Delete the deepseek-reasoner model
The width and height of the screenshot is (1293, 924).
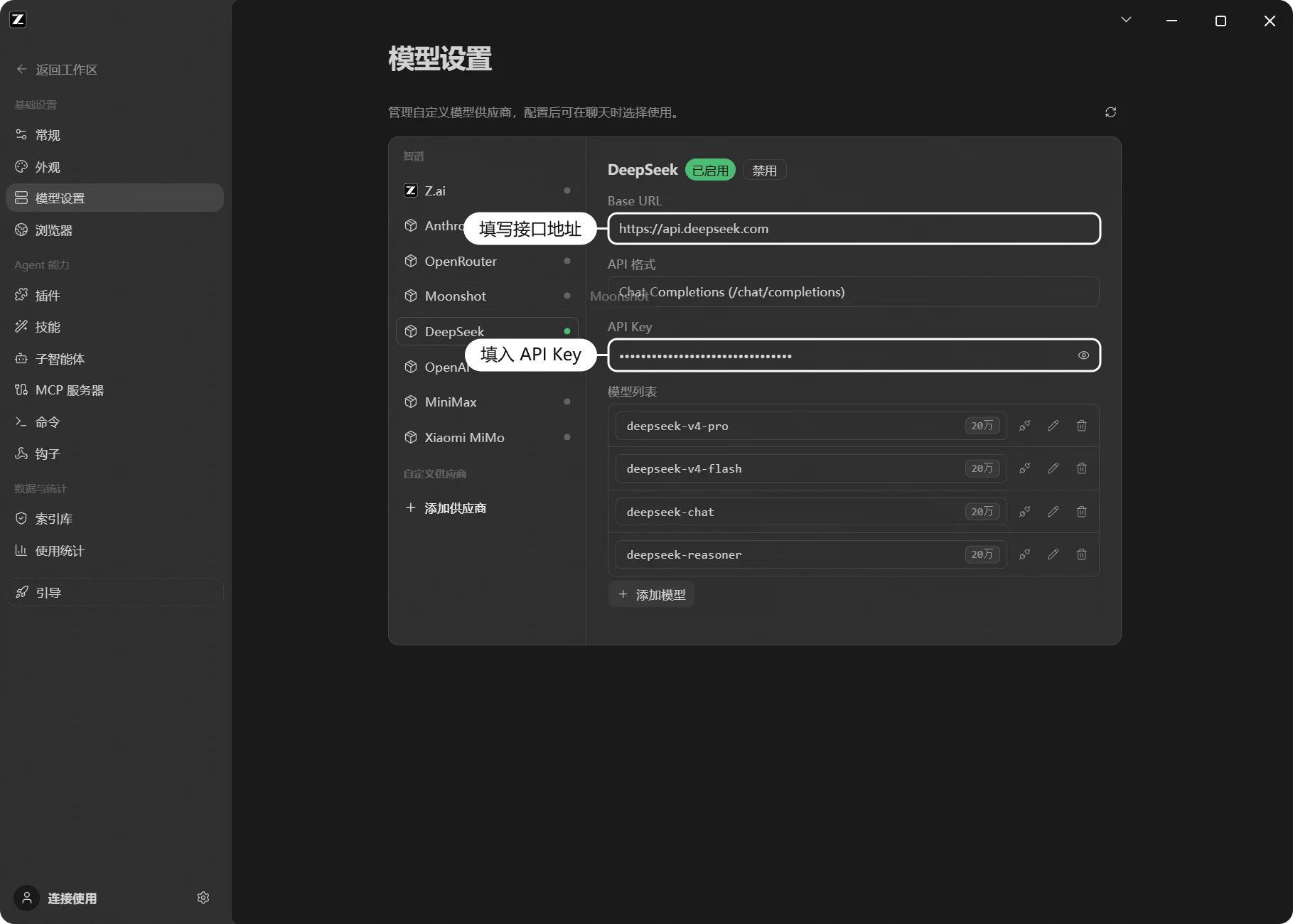1081,554
